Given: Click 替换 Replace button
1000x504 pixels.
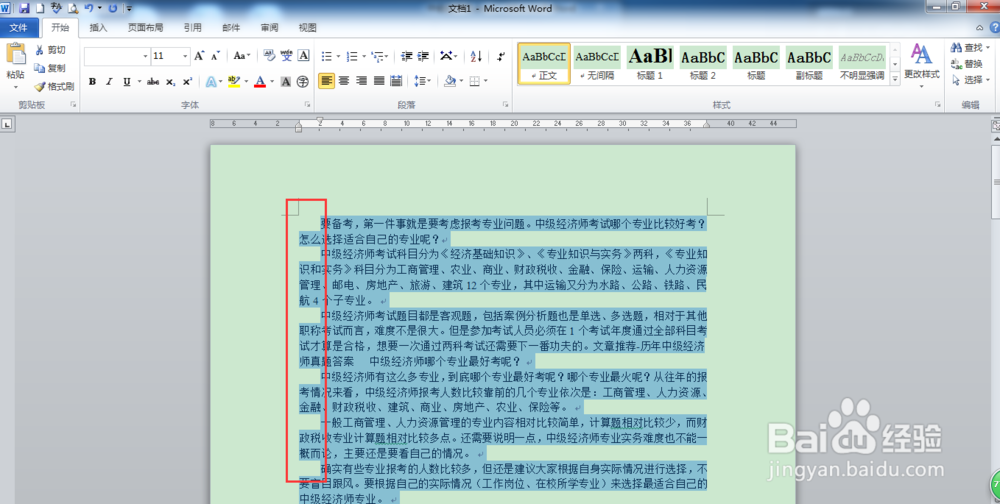Looking at the screenshot, I should (967, 64).
